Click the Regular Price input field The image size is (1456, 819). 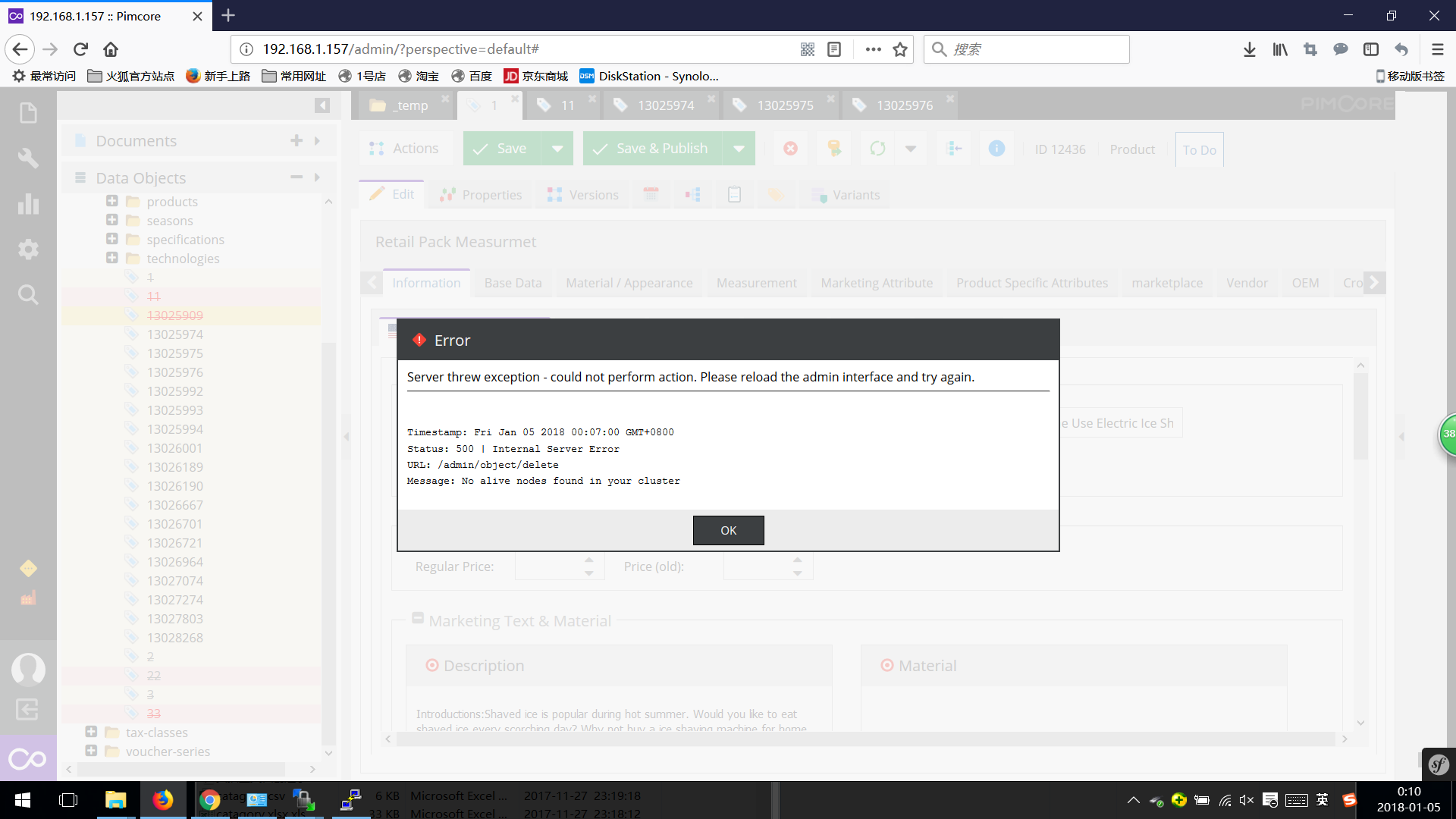tap(550, 566)
